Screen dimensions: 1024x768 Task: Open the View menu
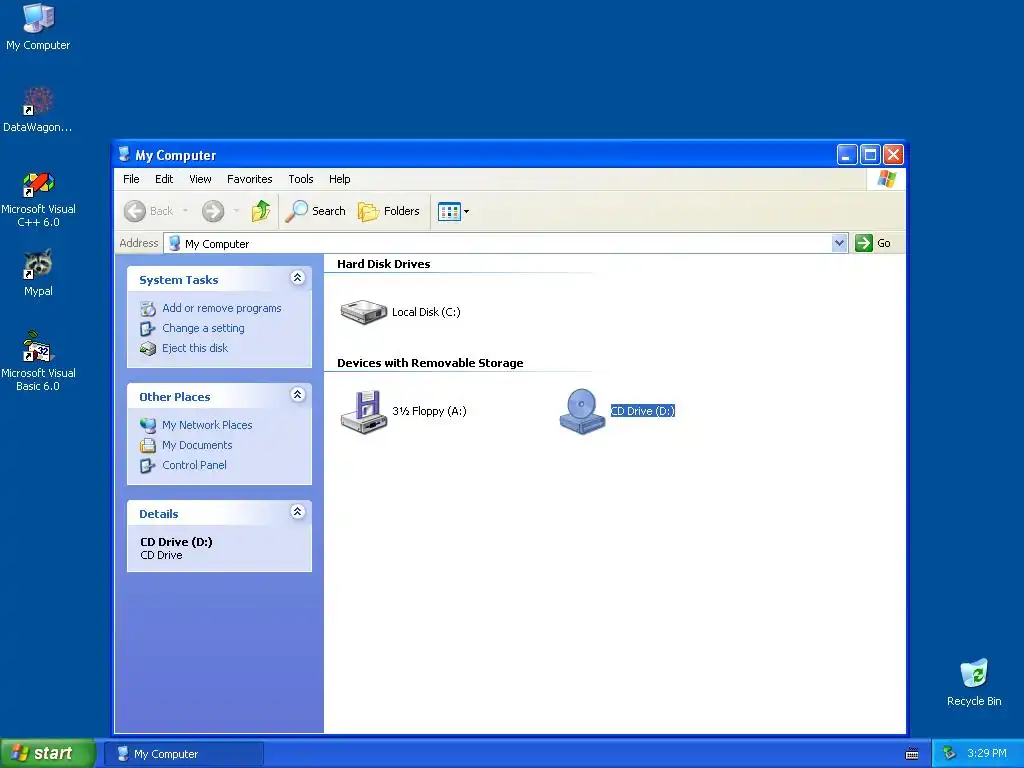(x=200, y=179)
